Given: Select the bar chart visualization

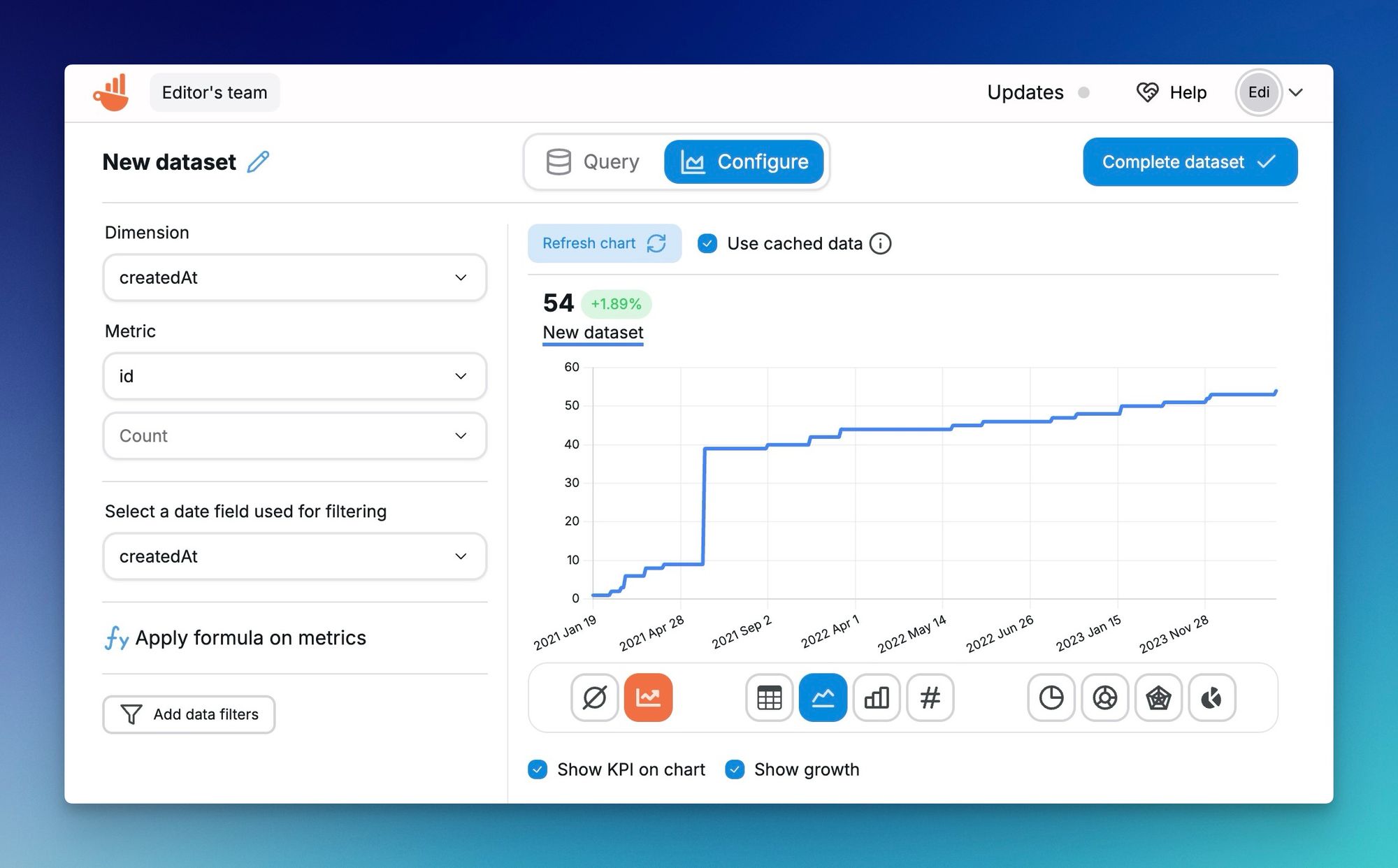Looking at the screenshot, I should click(876, 697).
